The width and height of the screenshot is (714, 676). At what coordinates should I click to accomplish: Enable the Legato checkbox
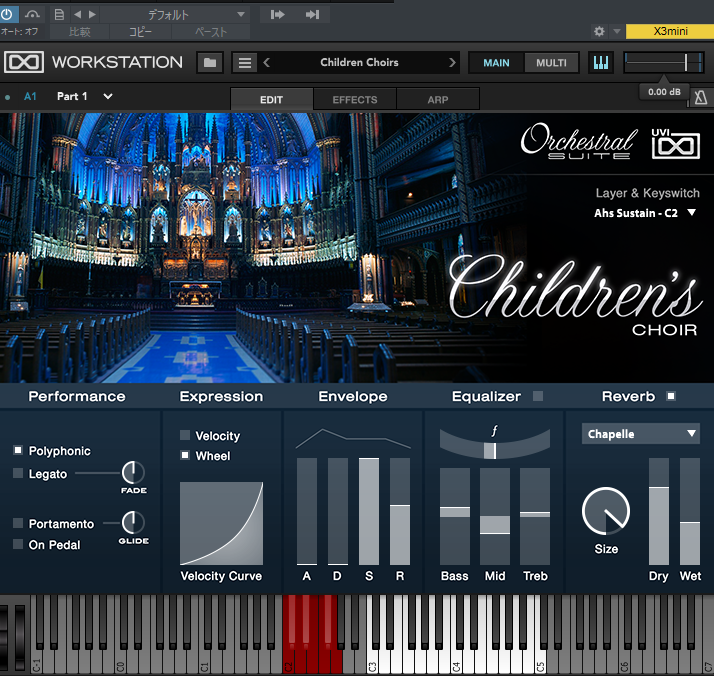pos(18,473)
